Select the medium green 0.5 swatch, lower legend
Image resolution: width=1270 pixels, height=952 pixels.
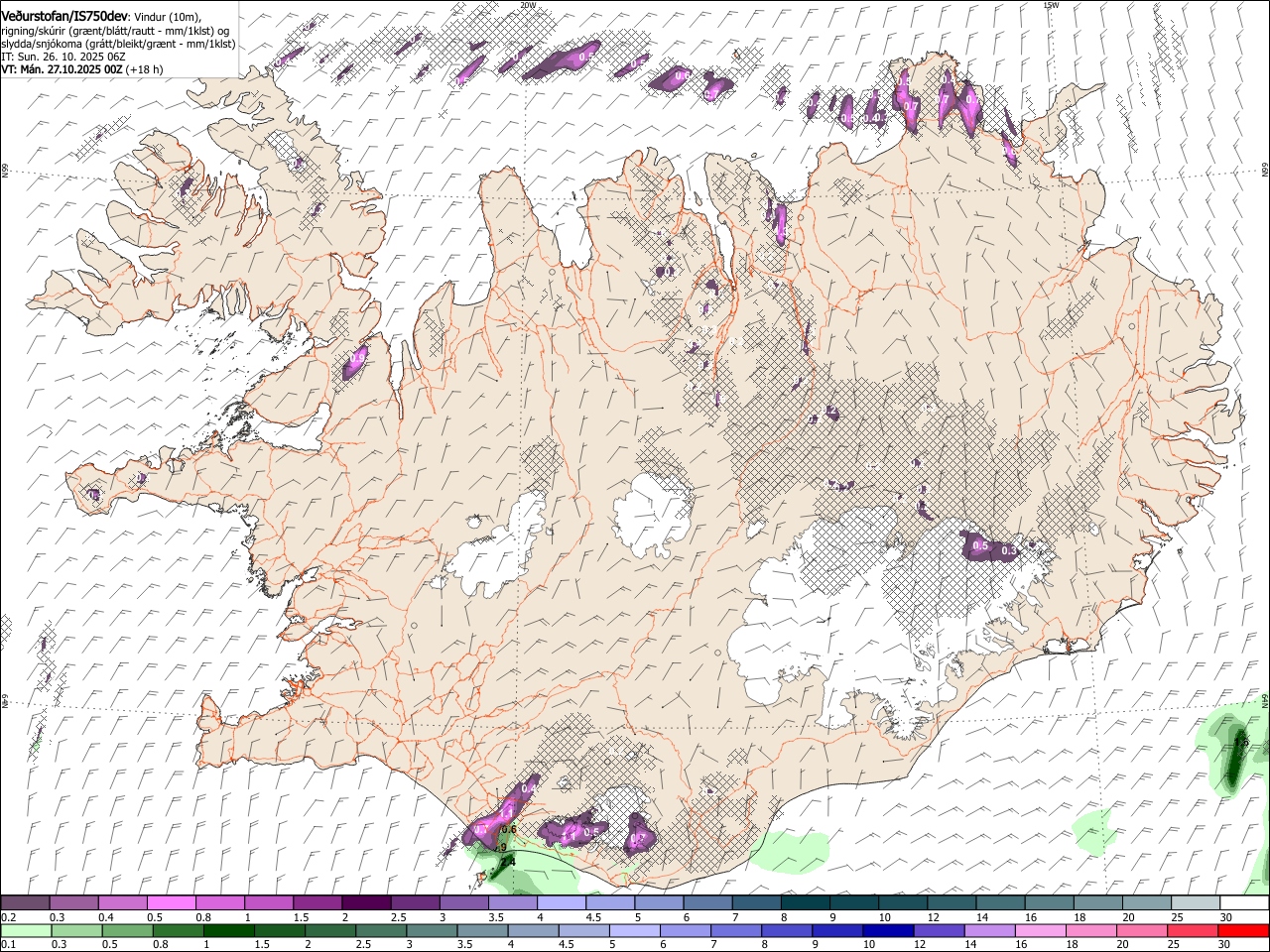[127, 930]
